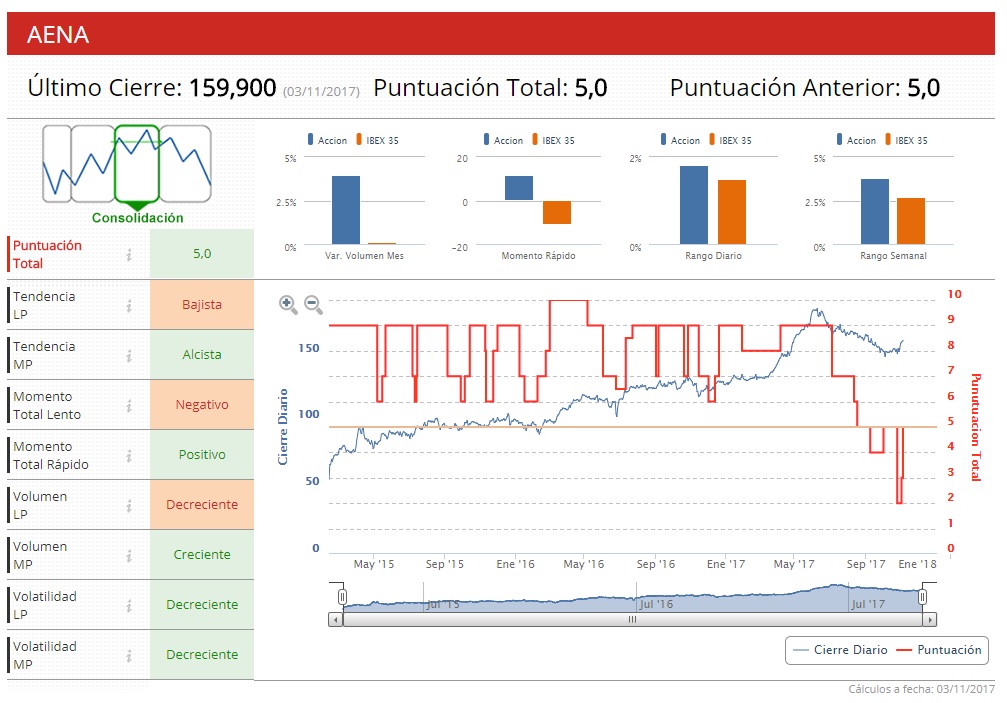
Task: Click the Sep '16 axis label
Action: pos(656,564)
